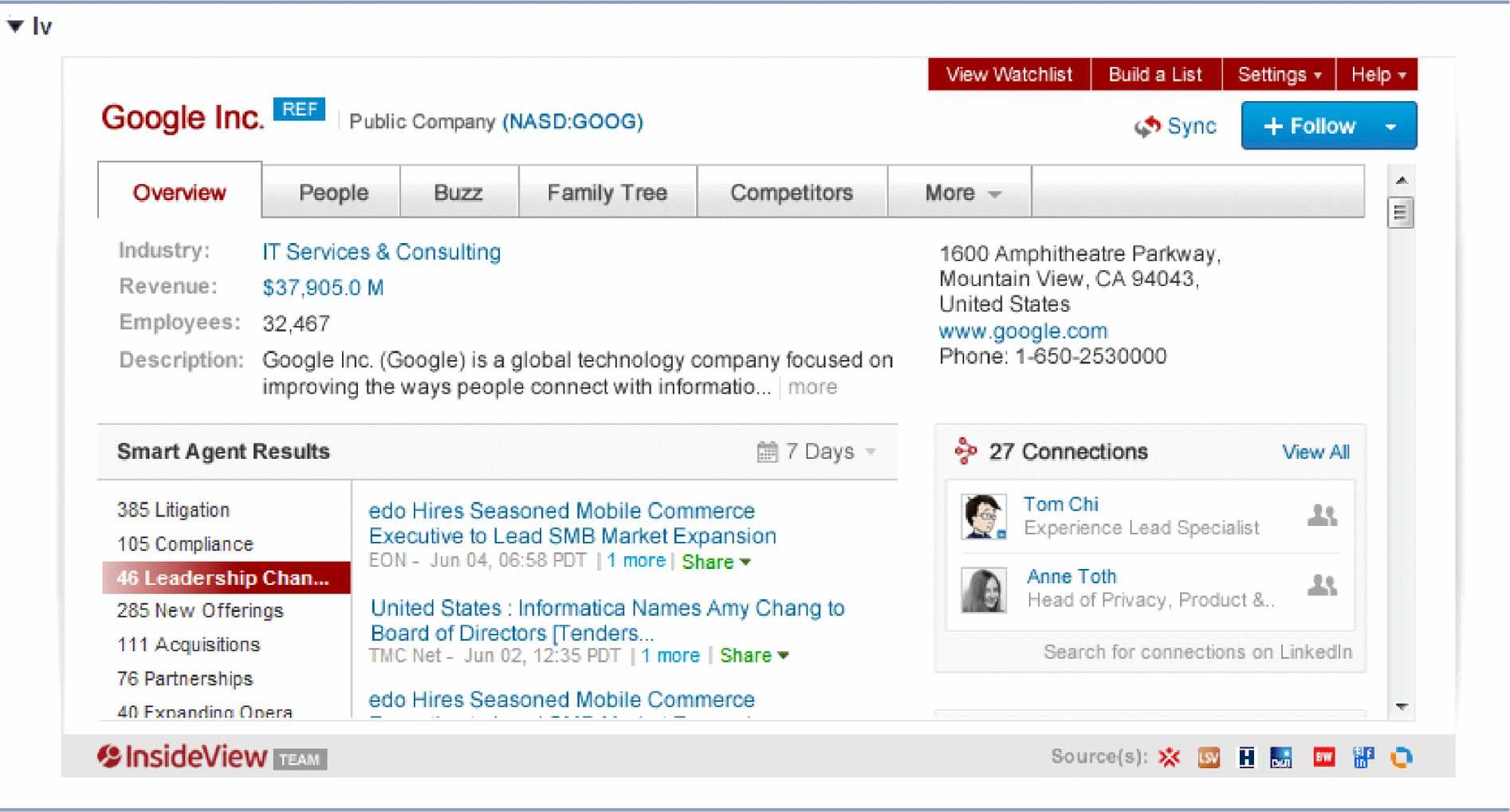Screen dimensions: 1510x812
Task: Open Share dropdown for TMC Net article
Action: tap(753, 656)
